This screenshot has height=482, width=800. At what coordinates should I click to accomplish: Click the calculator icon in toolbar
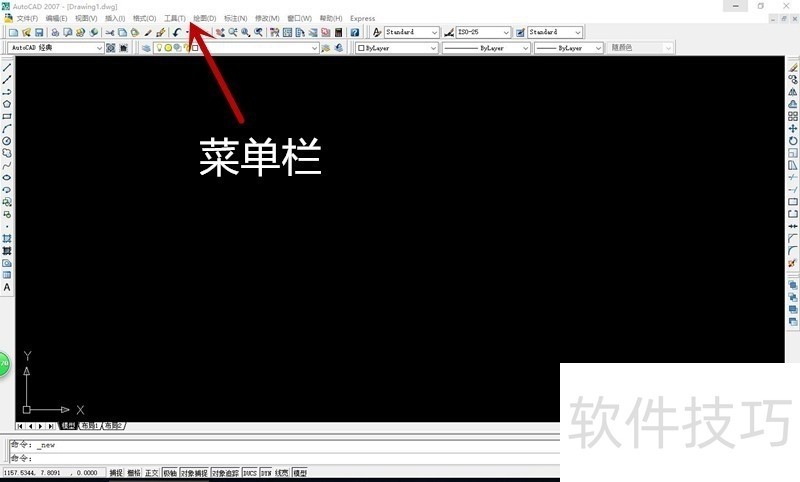pyautogui.click(x=338, y=32)
